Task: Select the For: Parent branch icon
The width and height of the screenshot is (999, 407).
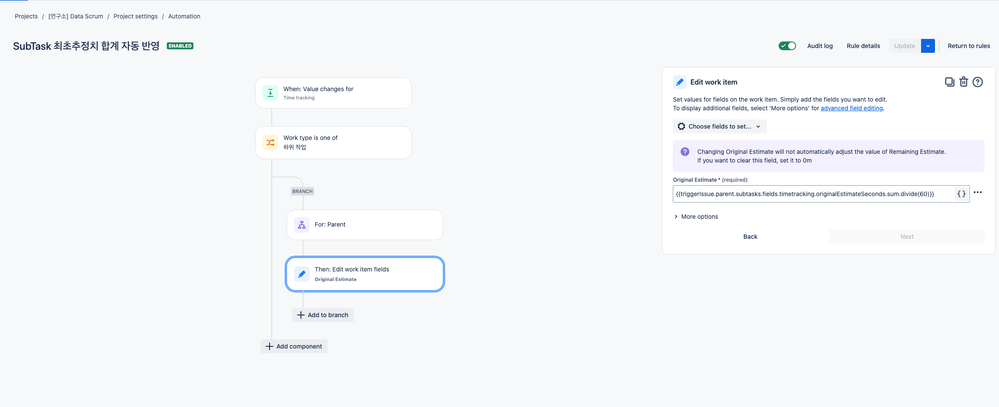Action: point(302,225)
